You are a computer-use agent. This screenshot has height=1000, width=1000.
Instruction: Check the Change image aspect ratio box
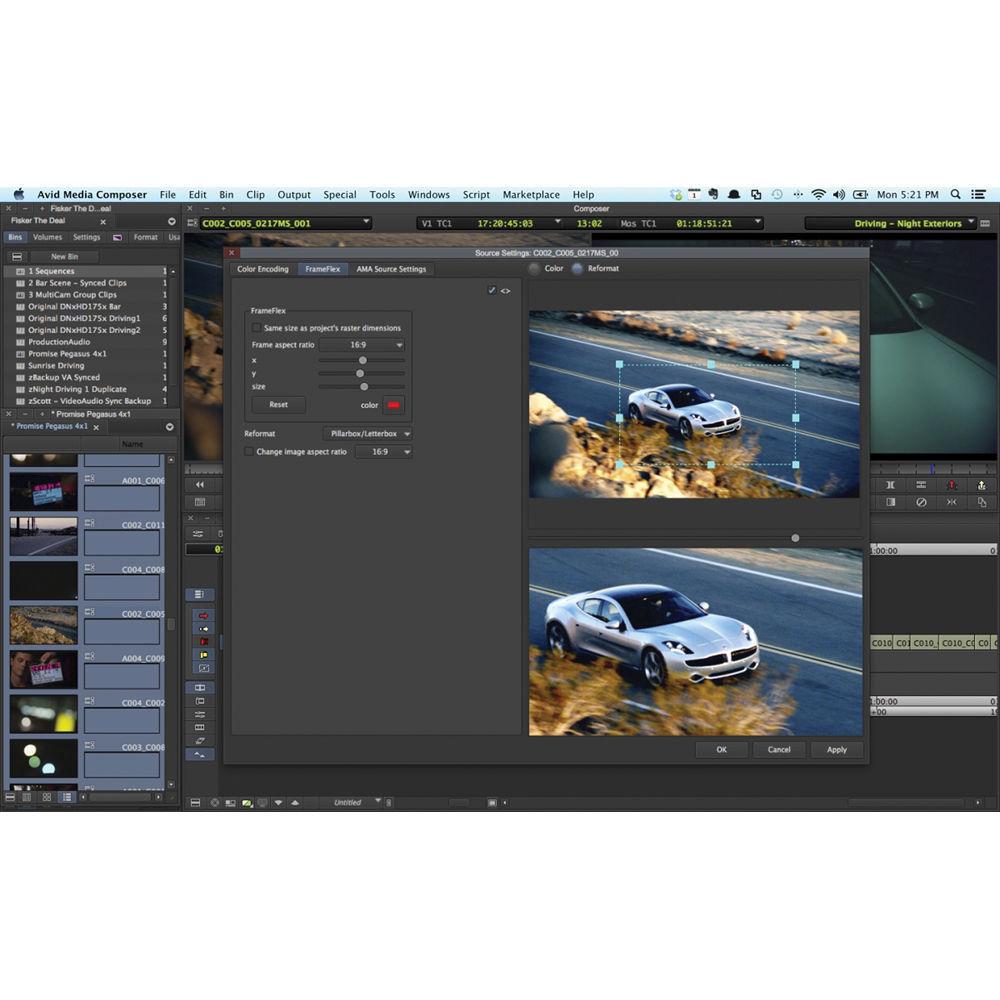(x=248, y=451)
